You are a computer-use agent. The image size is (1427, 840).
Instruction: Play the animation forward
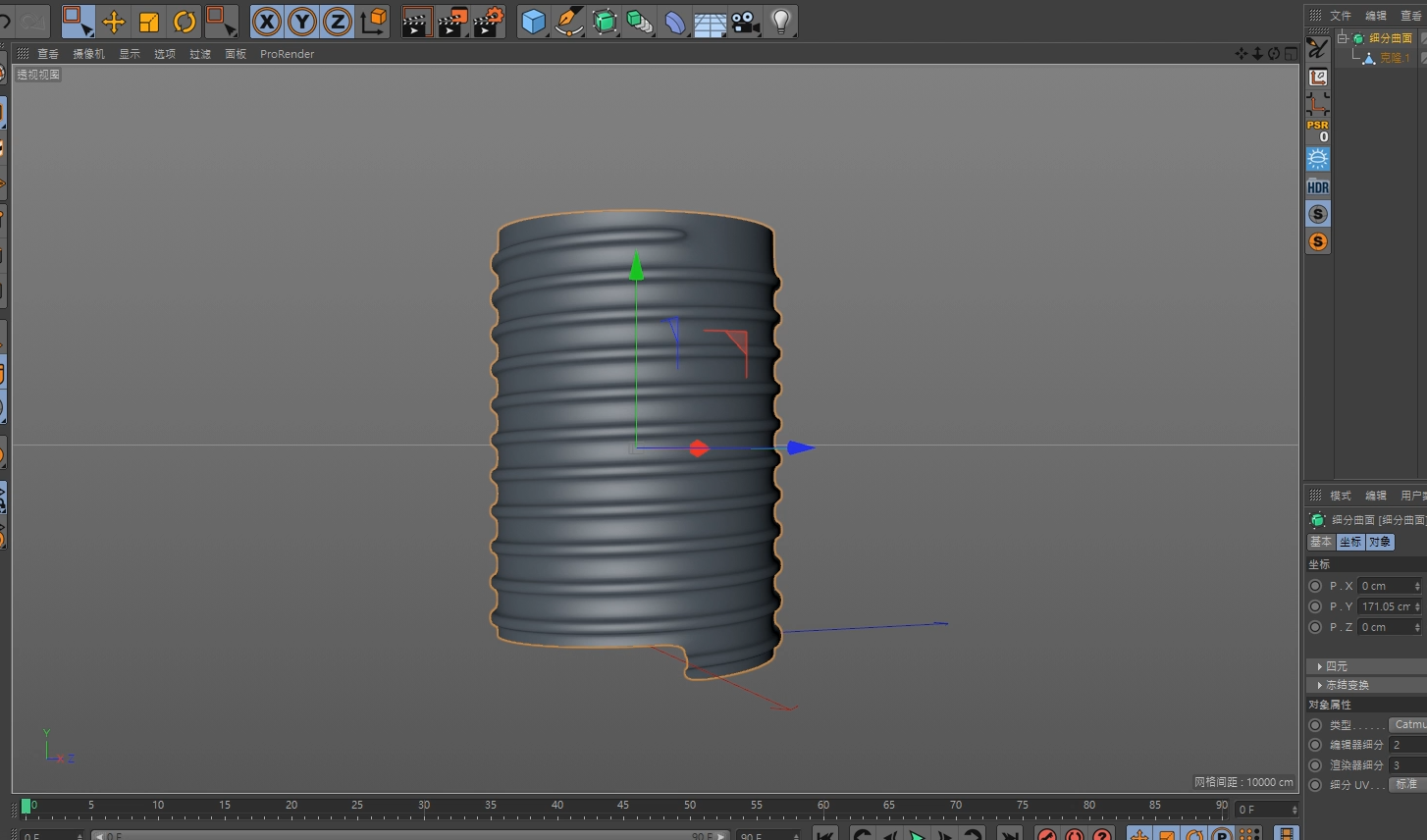[x=917, y=835]
